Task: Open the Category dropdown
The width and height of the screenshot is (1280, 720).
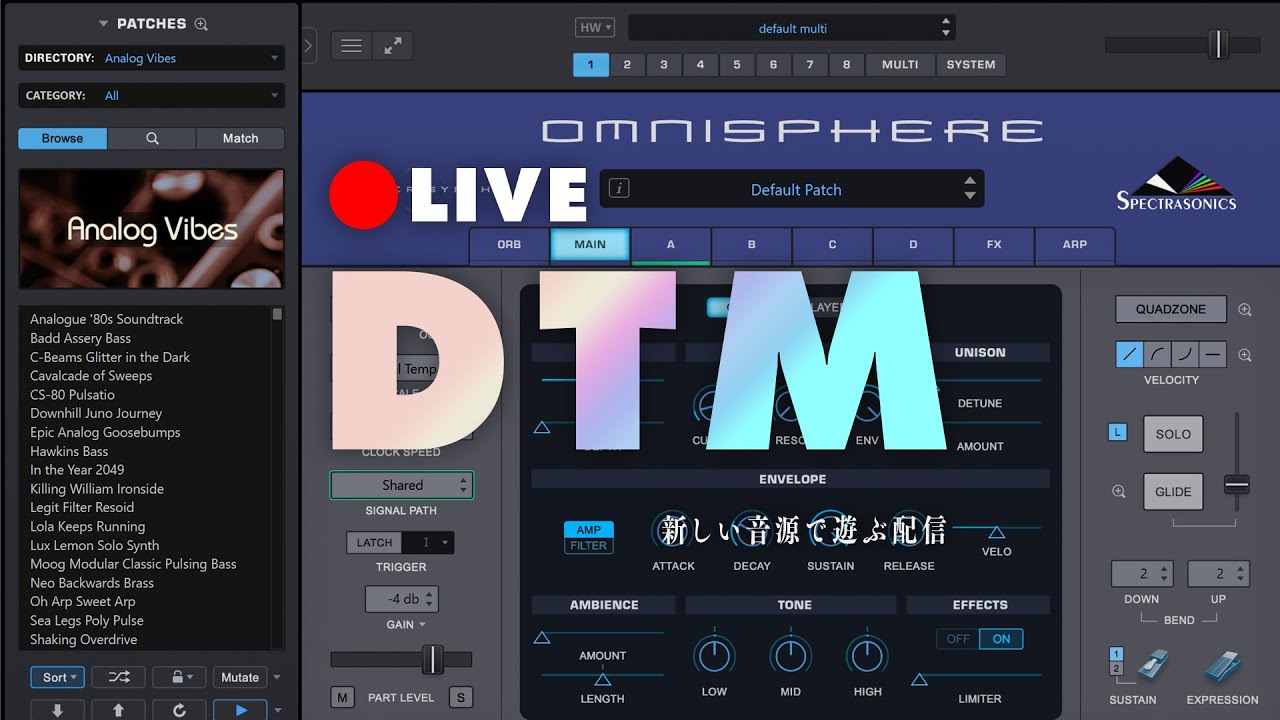Action: [151, 95]
